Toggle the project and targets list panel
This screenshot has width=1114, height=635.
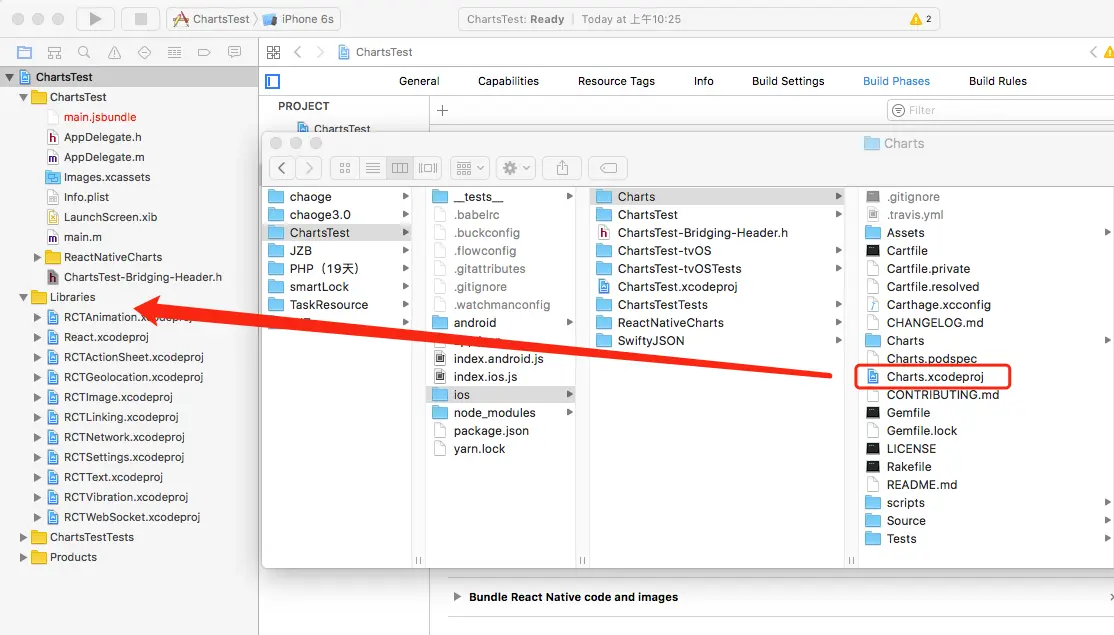pos(273,82)
